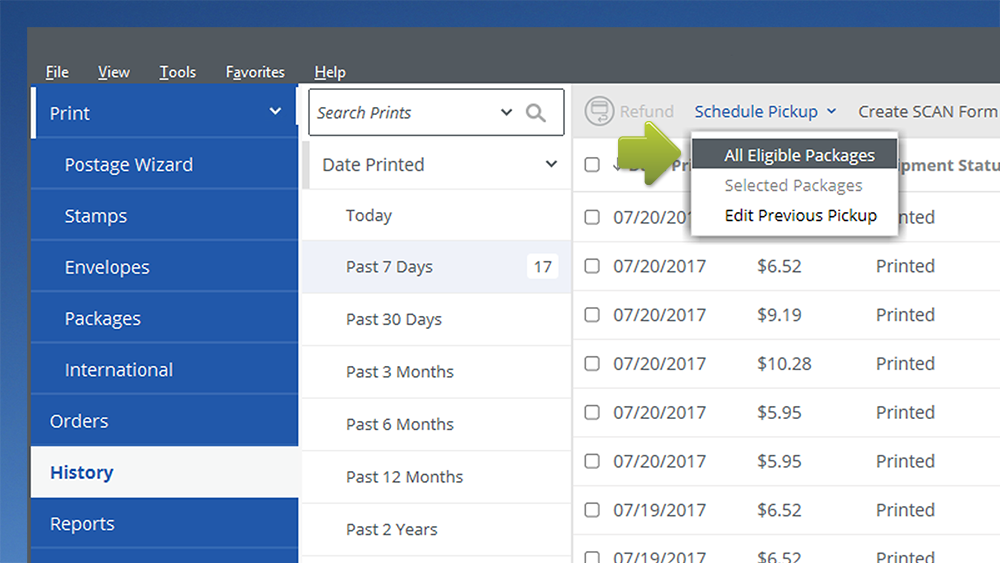
Task: Filter prints by Past 2 Years
Action: pyautogui.click(x=436, y=529)
